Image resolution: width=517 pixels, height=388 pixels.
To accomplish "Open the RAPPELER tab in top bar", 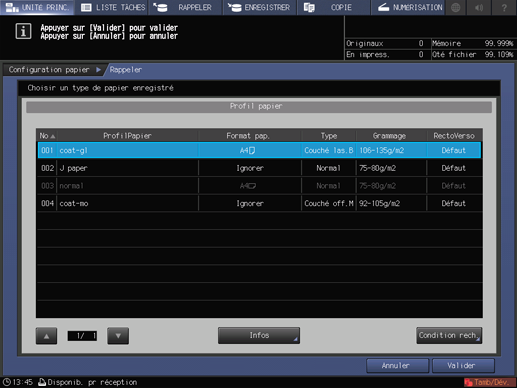I will pyautogui.click(x=186, y=7).
